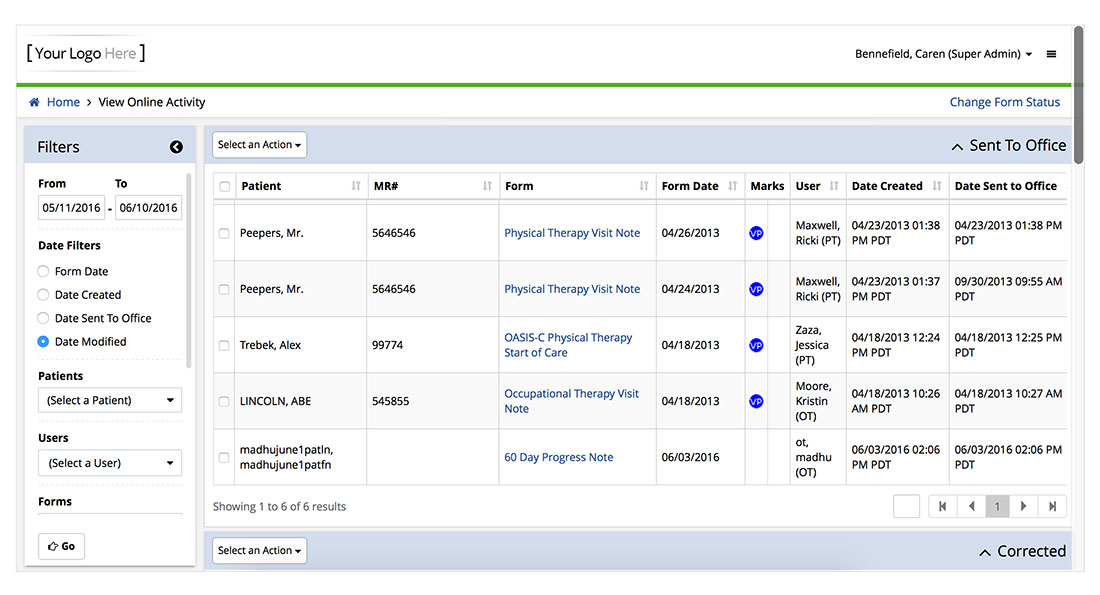Check the Trebek, Alex row checkbox
The height and width of the screenshot is (595, 1100).
pos(224,345)
